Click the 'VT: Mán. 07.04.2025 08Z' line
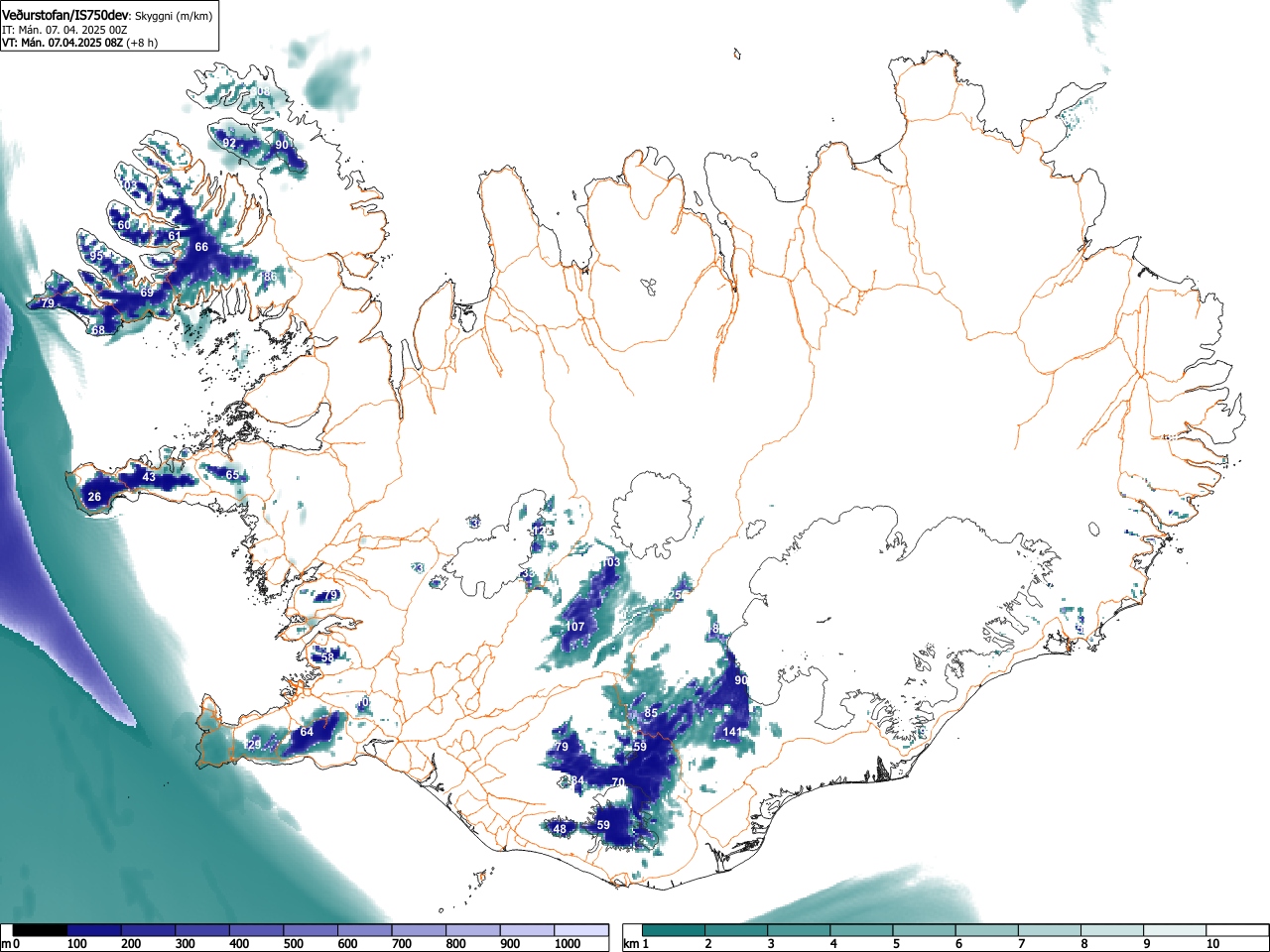 [x=63, y=43]
